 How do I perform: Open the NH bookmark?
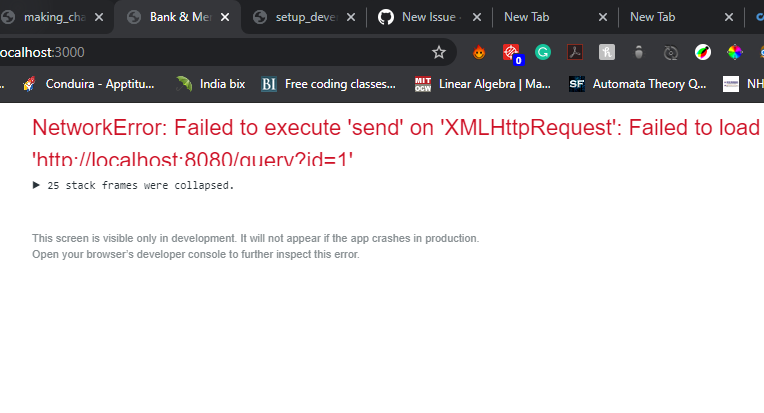(x=743, y=84)
